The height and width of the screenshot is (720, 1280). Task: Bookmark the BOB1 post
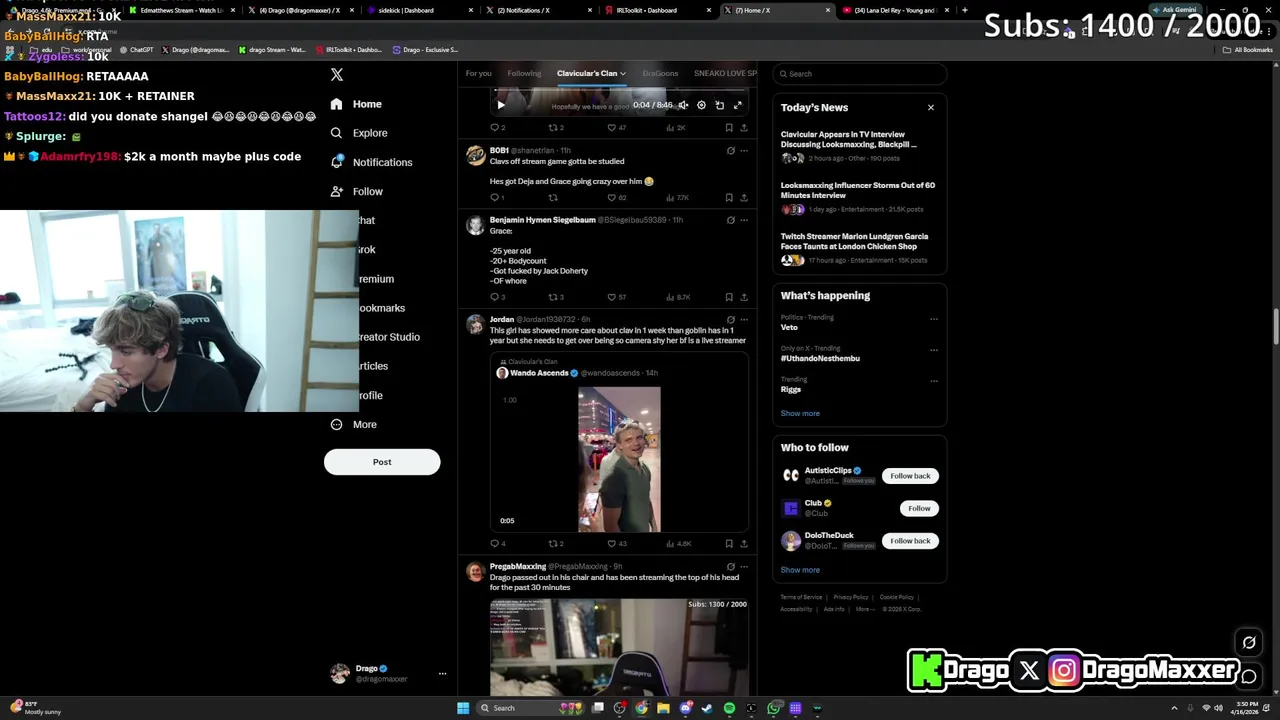729,198
